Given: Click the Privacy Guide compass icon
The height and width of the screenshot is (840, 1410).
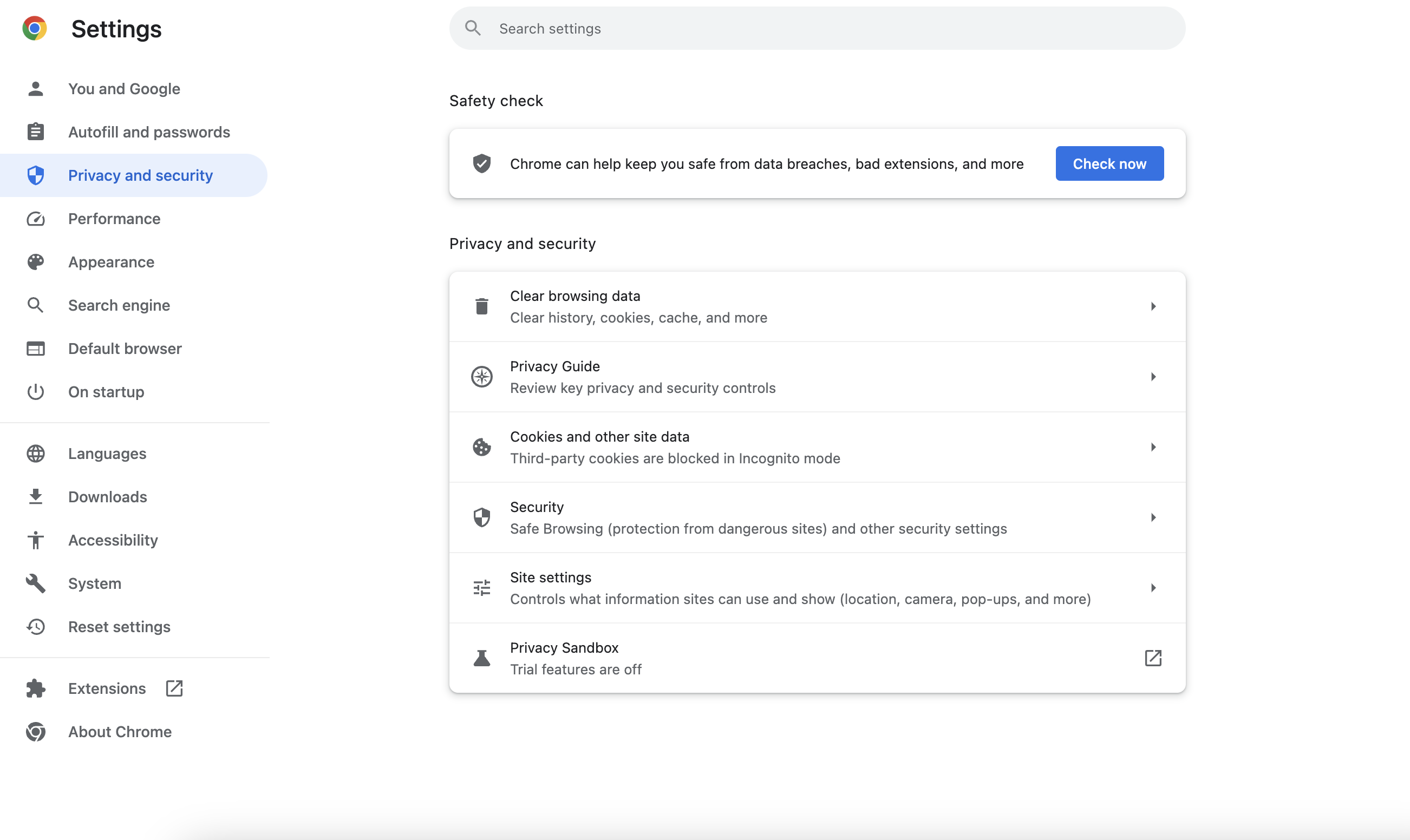Looking at the screenshot, I should click(481, 376).
